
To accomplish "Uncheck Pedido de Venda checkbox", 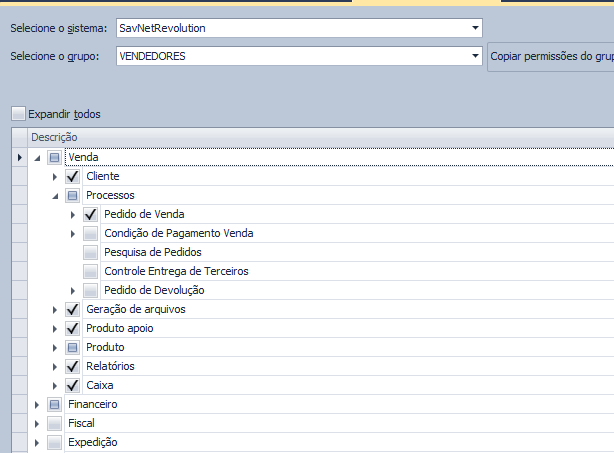I will (90, 214).
